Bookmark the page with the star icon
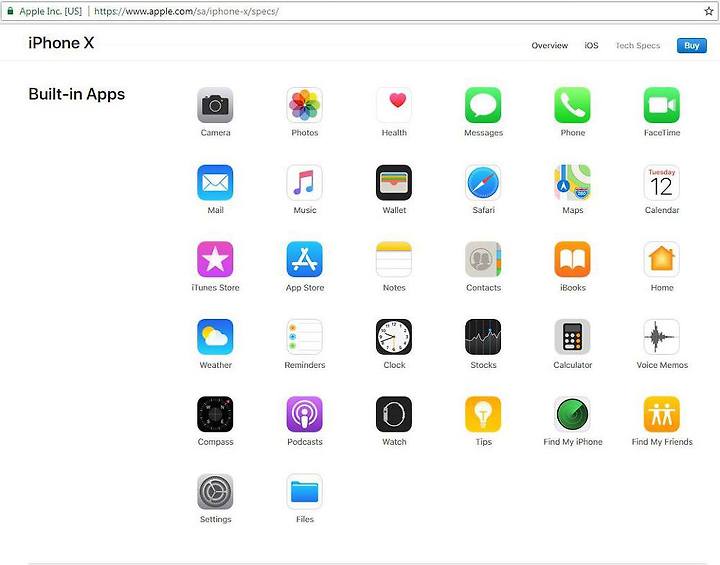 (x=709, y=11)
